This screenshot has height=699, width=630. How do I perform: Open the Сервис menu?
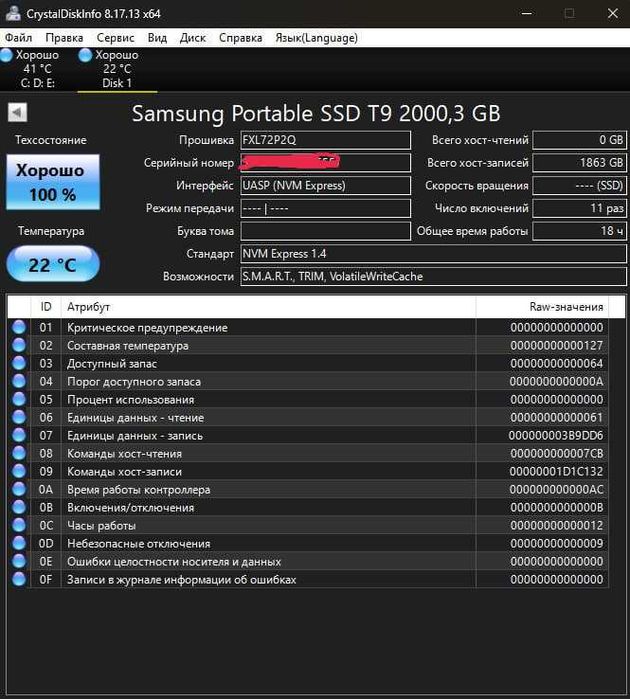[115, 38]
